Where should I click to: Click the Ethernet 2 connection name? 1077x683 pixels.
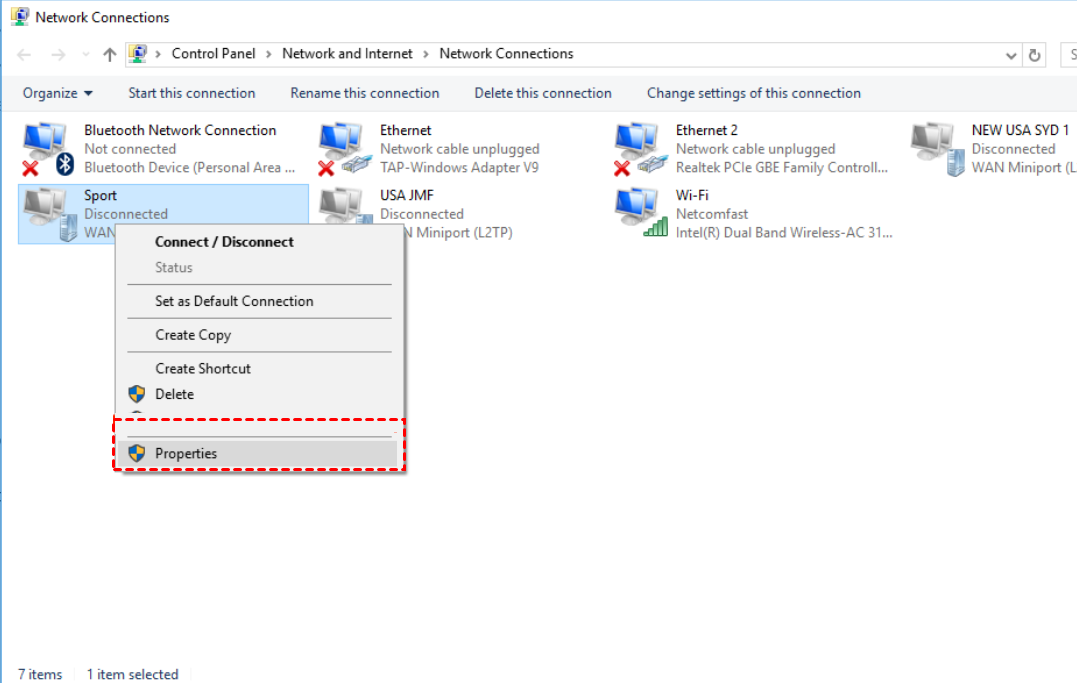click(x=706, y=130)
